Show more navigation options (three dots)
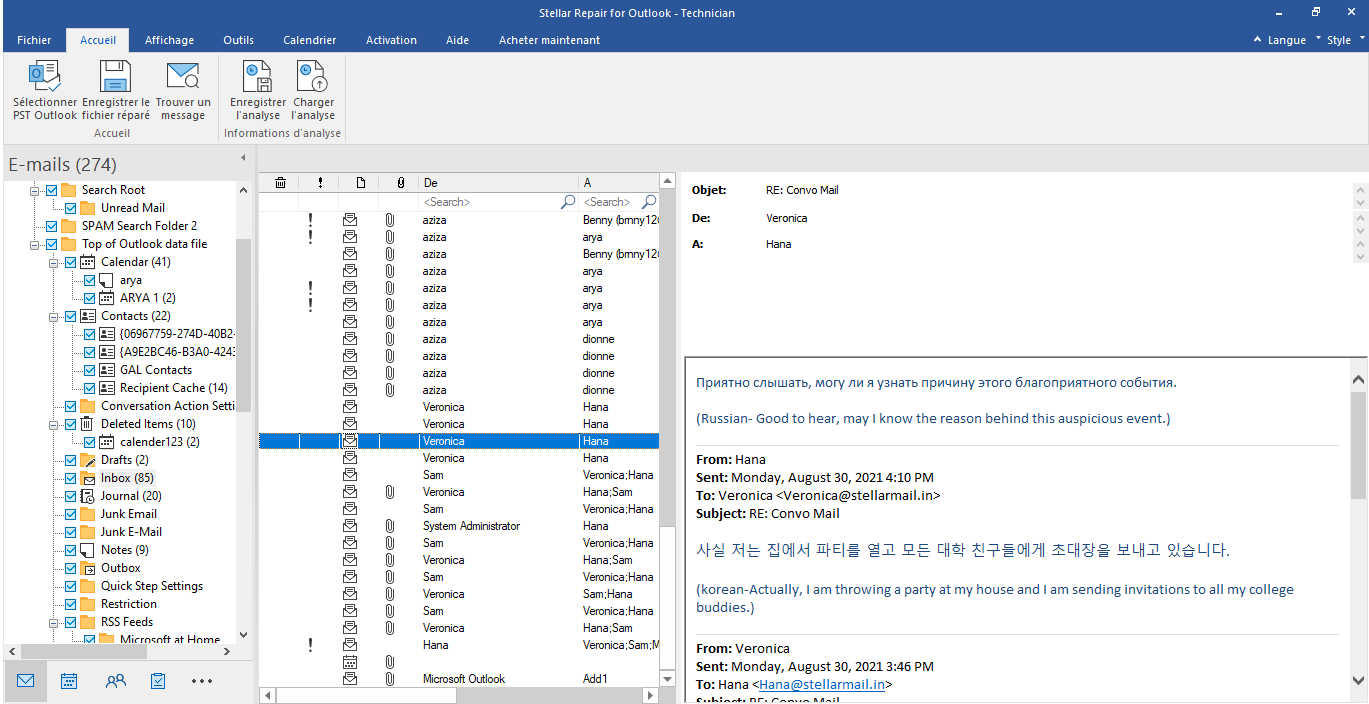 pyautogui.click(x=202, y=681)
